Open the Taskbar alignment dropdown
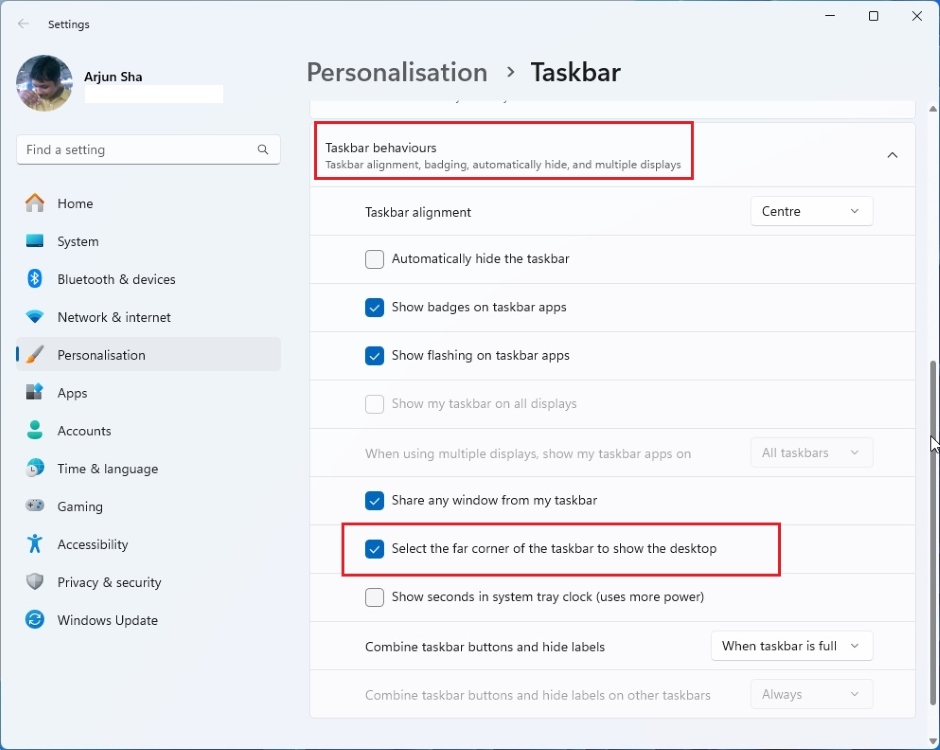Viewport: 940px width, 750px height. pyautogui.click(x=811, y=211)
